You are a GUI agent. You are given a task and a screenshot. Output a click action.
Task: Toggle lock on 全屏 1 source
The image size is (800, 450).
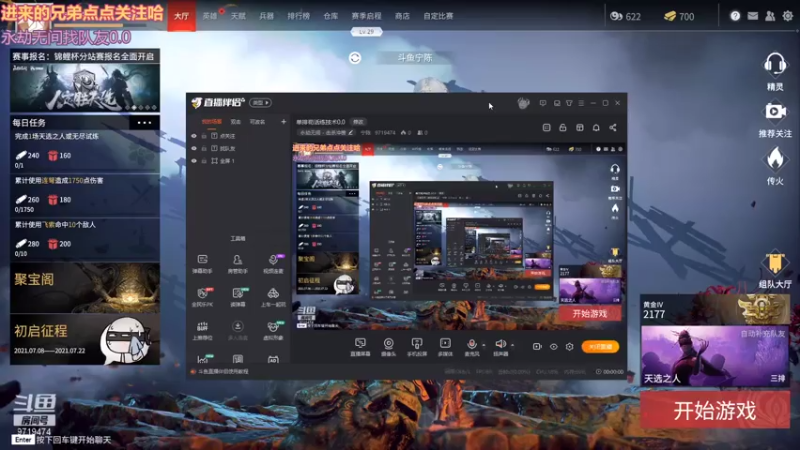tap(204, 161)
